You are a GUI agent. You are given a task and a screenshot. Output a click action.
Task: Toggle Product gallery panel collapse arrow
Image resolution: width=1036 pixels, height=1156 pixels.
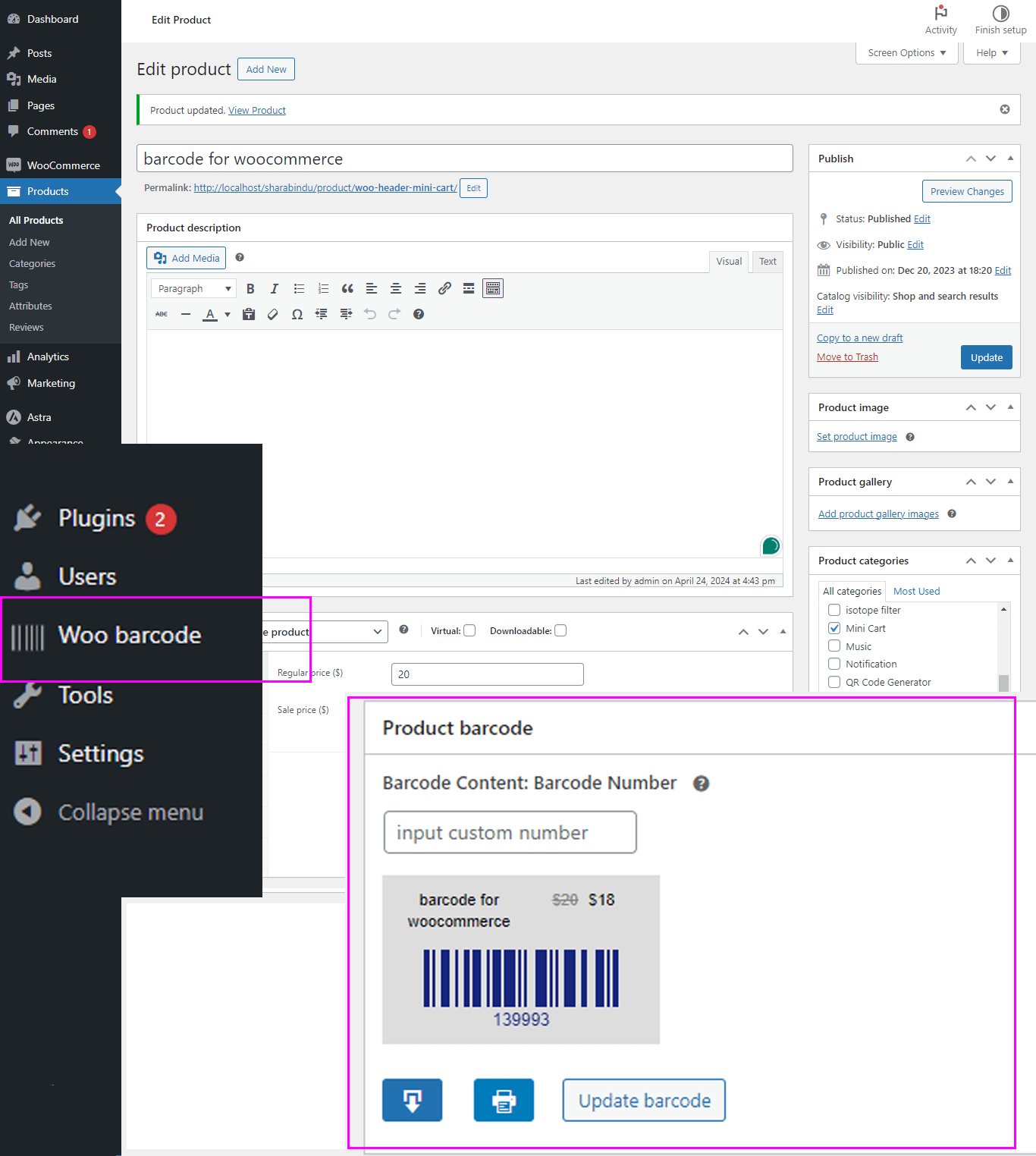tap(1010, 481)
